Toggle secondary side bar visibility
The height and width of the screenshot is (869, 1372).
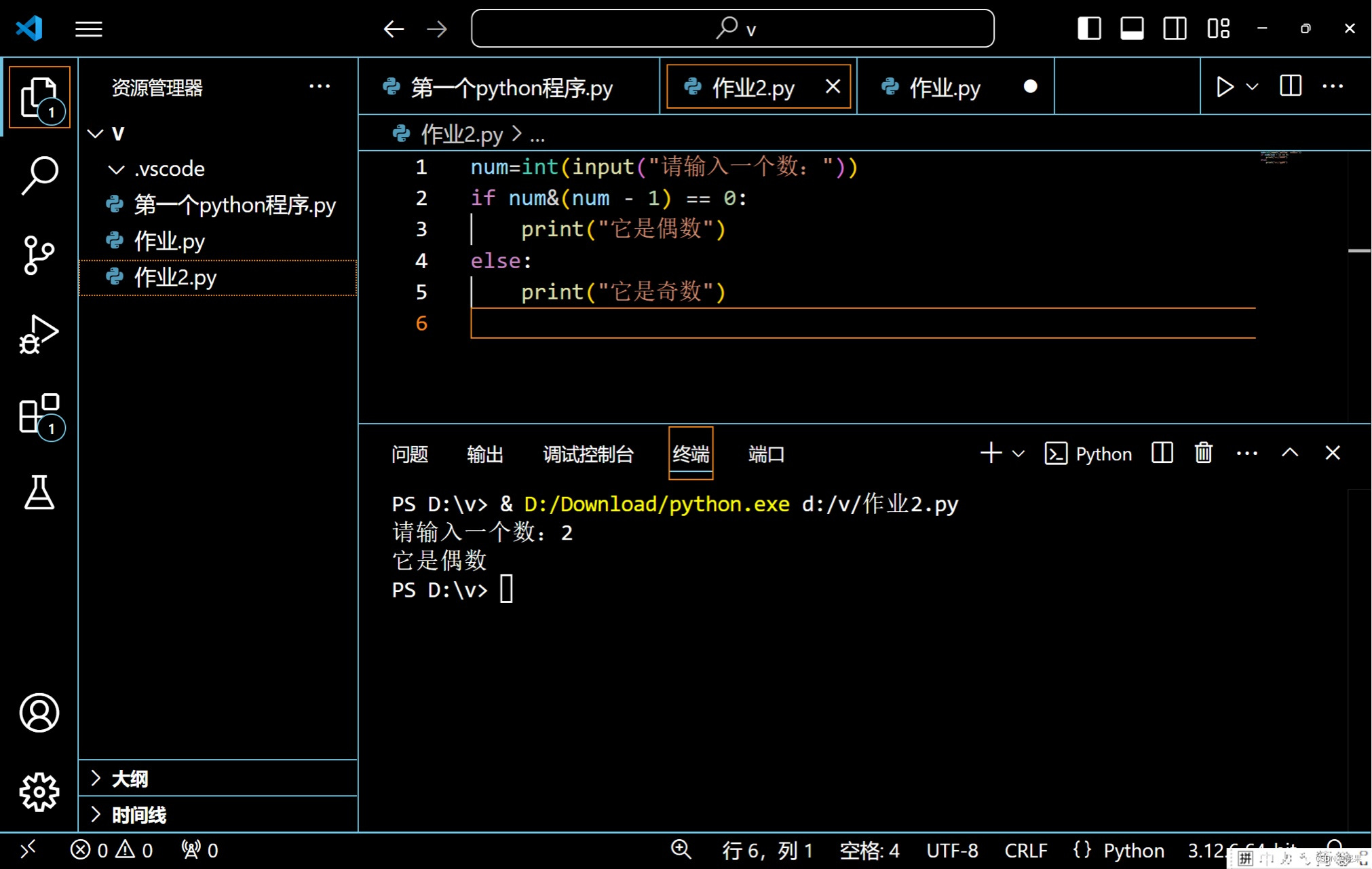click(x=1175, y=29)
